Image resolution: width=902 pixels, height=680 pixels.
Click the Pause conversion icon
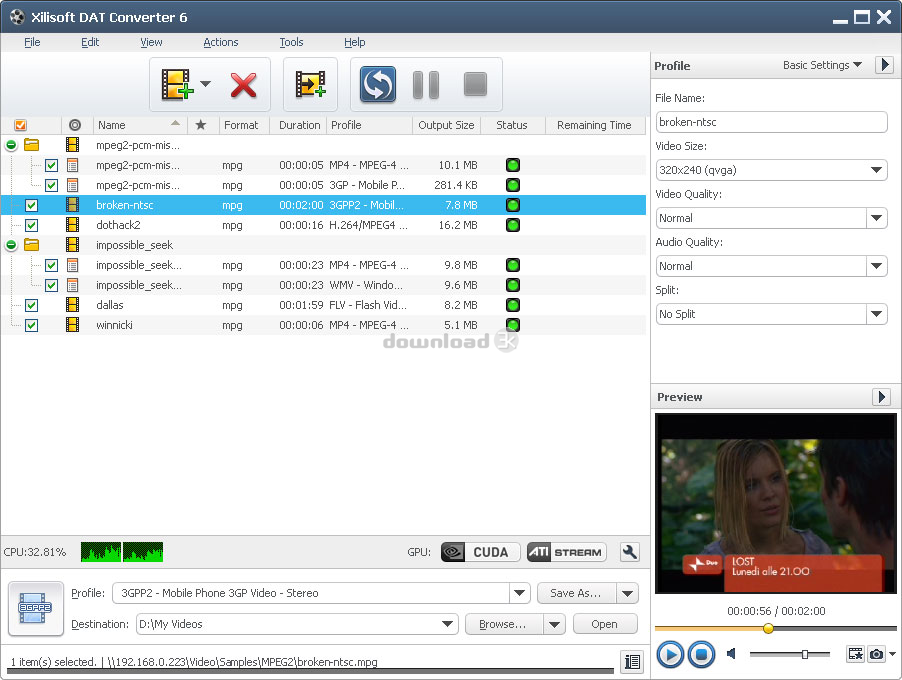pyautogui.click(x=426, y=85)
